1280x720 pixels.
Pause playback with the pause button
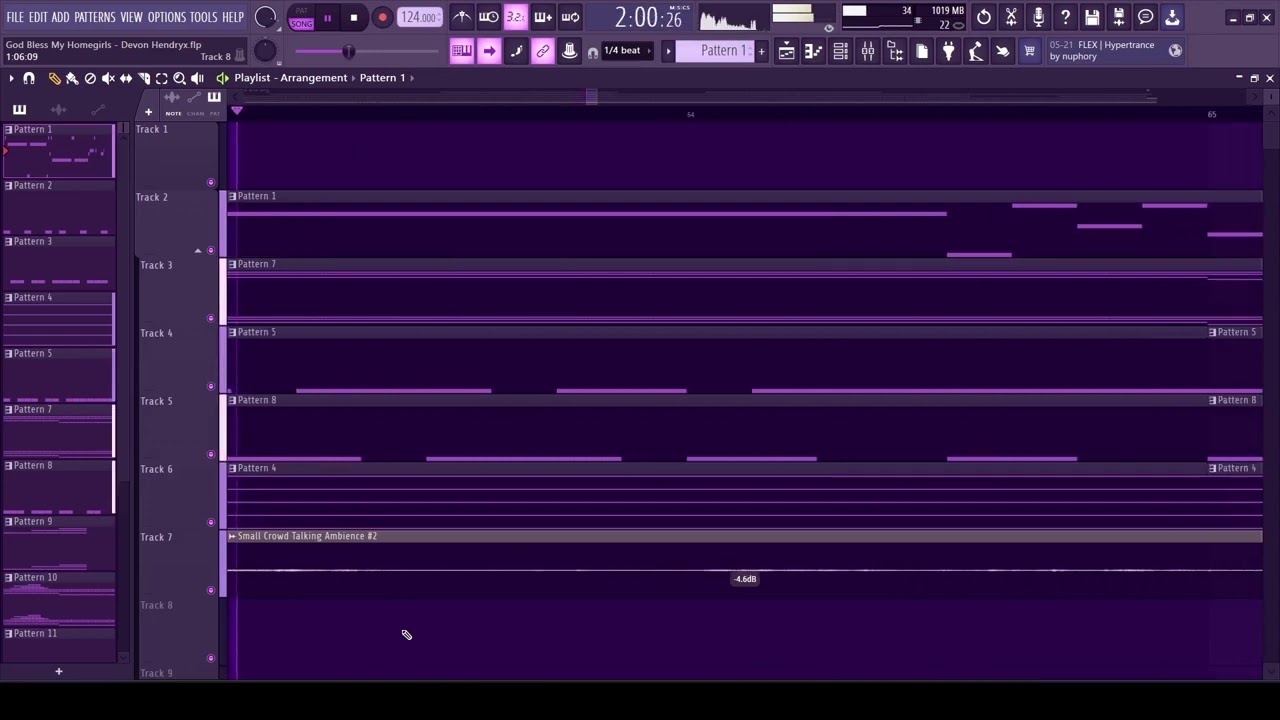click(327, 18)
